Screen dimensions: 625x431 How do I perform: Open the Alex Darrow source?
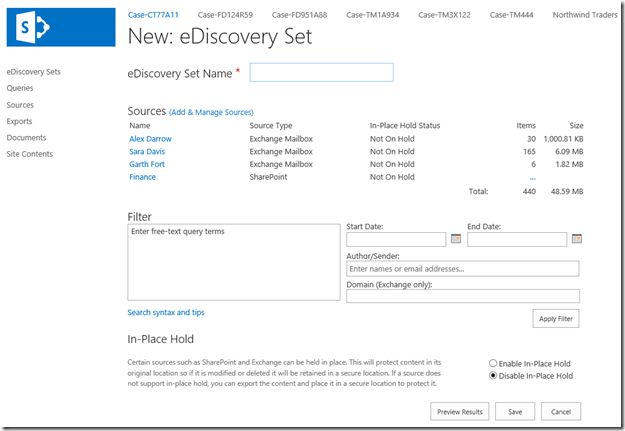(150, 139)
